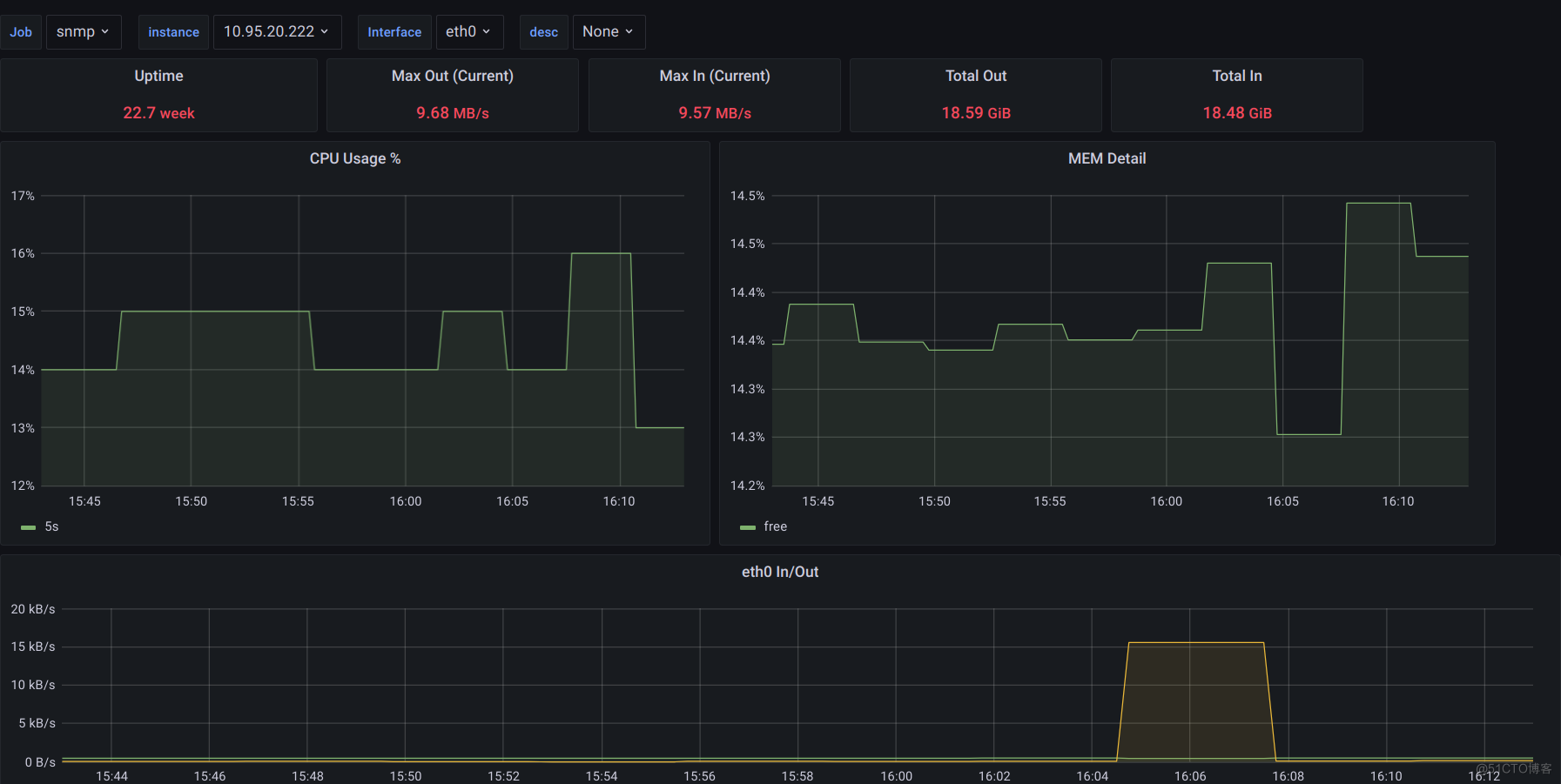
Task: Click the 18.59 GiB total out value
Action: click(x=976, y=113)
